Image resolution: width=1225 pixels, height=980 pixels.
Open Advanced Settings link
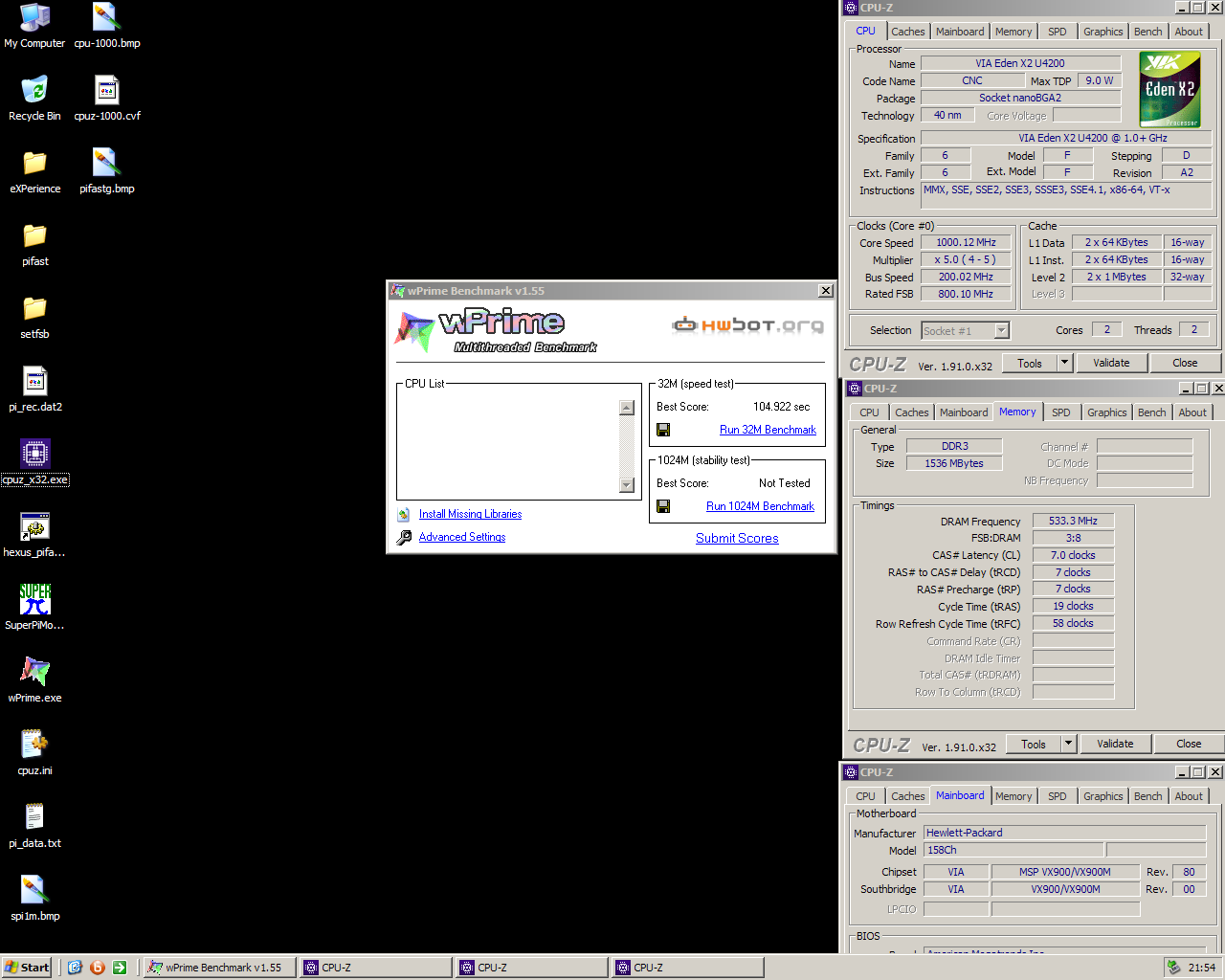click(x=462, y=537)
